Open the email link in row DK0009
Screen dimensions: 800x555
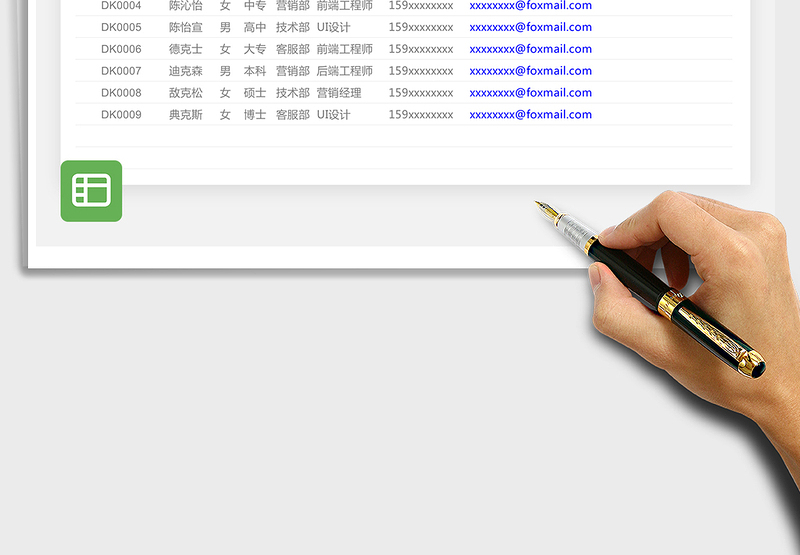click(x=531, y=115)
